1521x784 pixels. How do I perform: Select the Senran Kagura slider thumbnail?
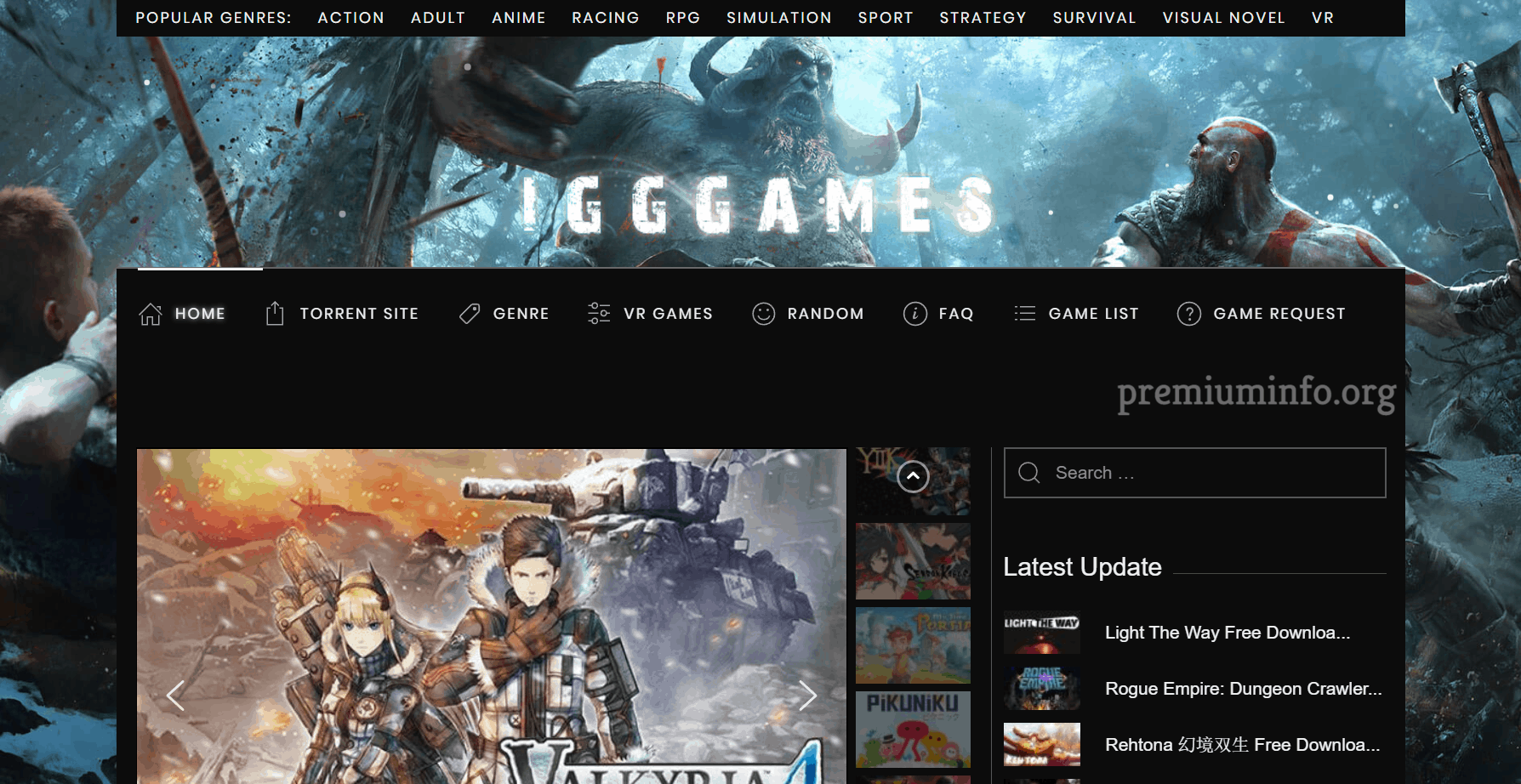[x=913, y=561]
